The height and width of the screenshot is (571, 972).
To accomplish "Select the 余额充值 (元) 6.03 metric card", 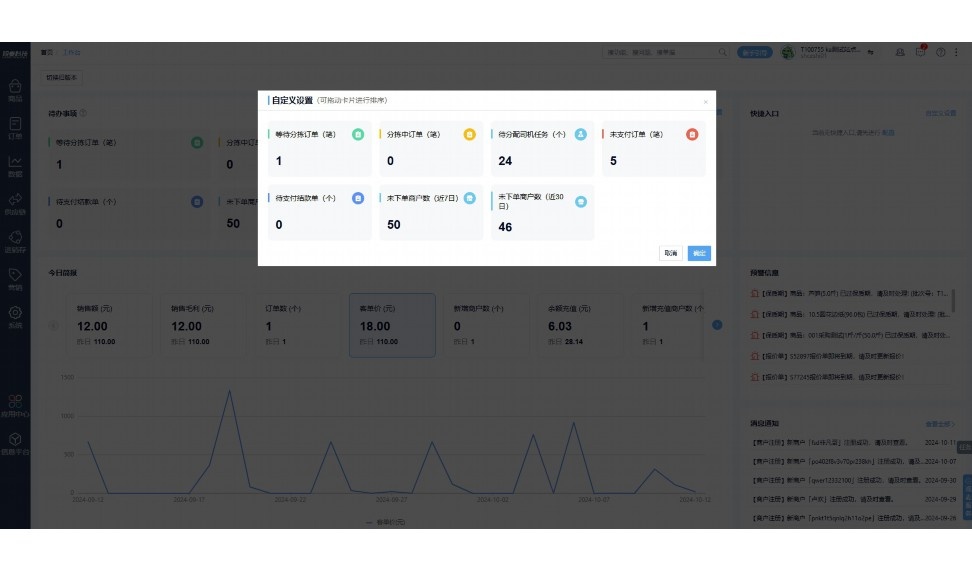I will point(580,325).
